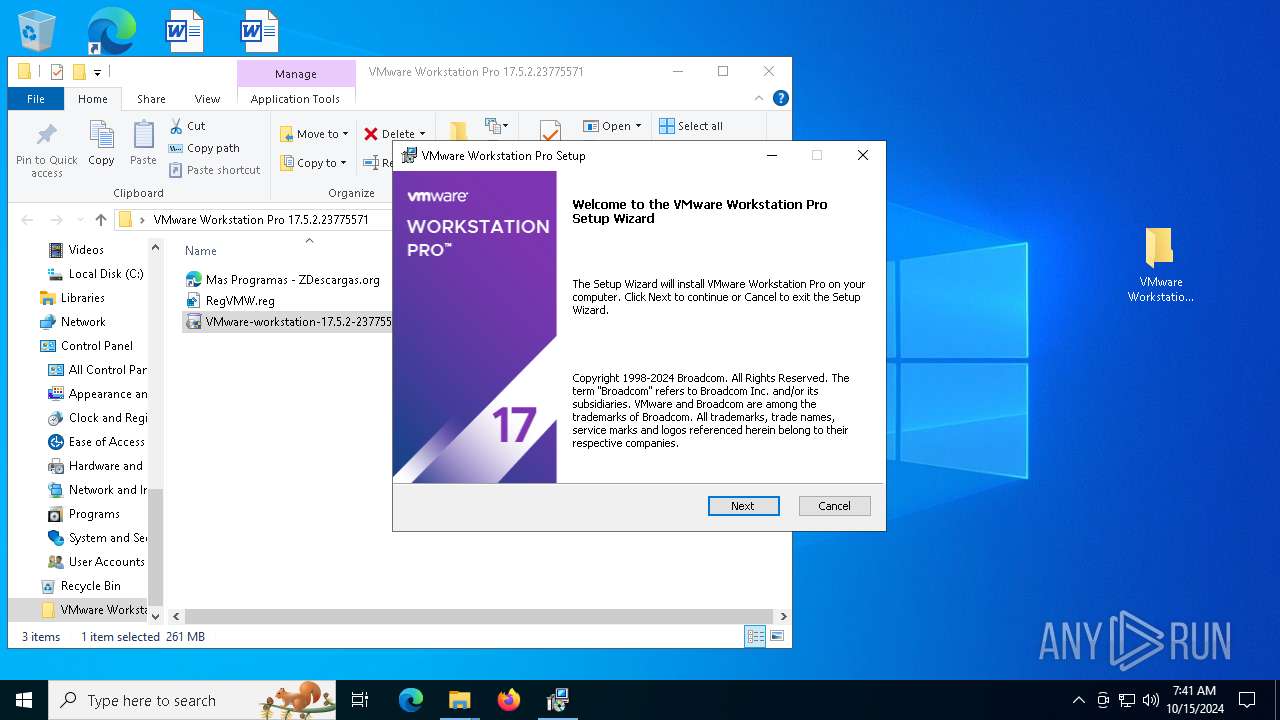
Task: Select Libraries in the navigation pane
Action: click(x=72, y=298)
